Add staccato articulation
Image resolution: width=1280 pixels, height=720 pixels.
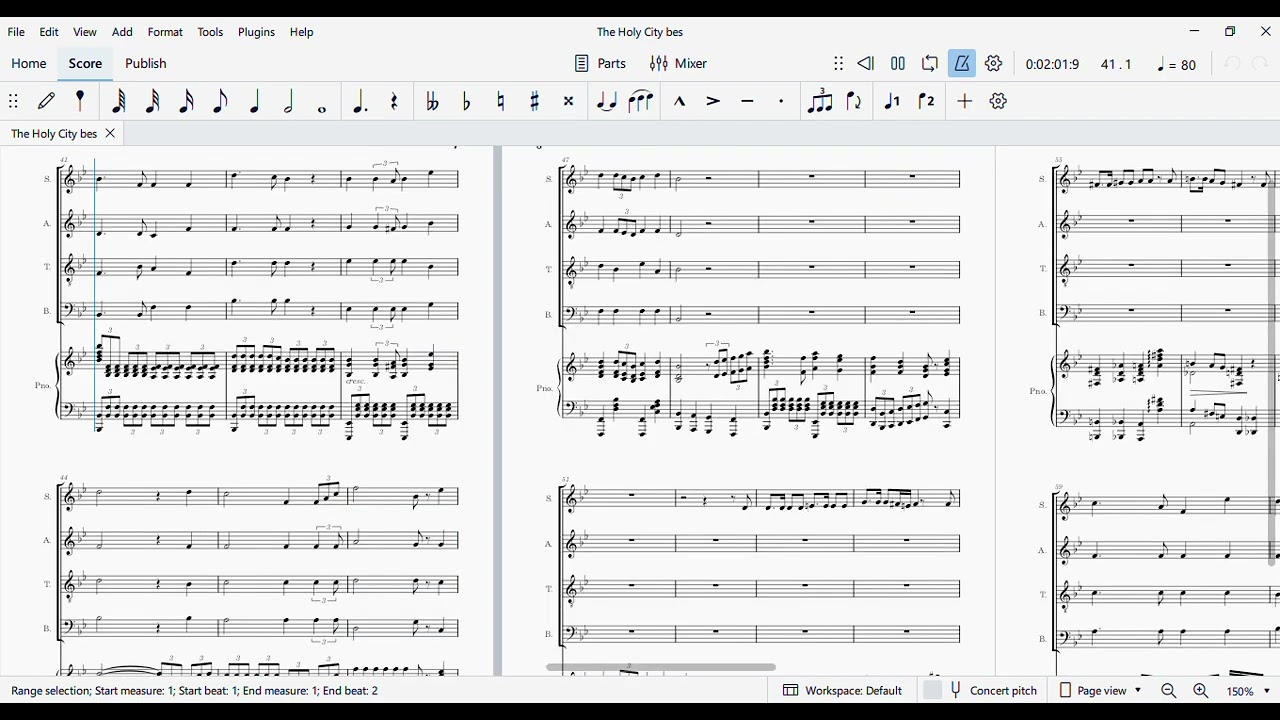point(781,101)
